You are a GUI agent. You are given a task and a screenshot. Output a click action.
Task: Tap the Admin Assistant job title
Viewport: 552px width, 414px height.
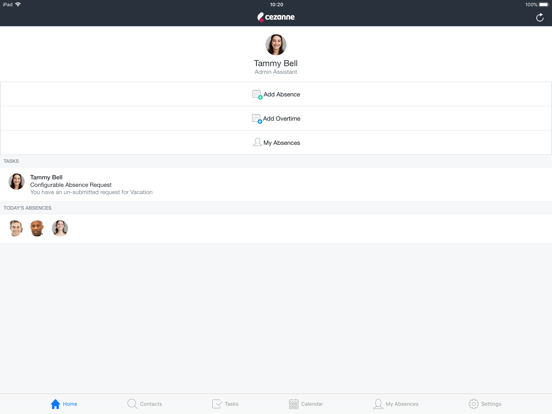[276, 72]
